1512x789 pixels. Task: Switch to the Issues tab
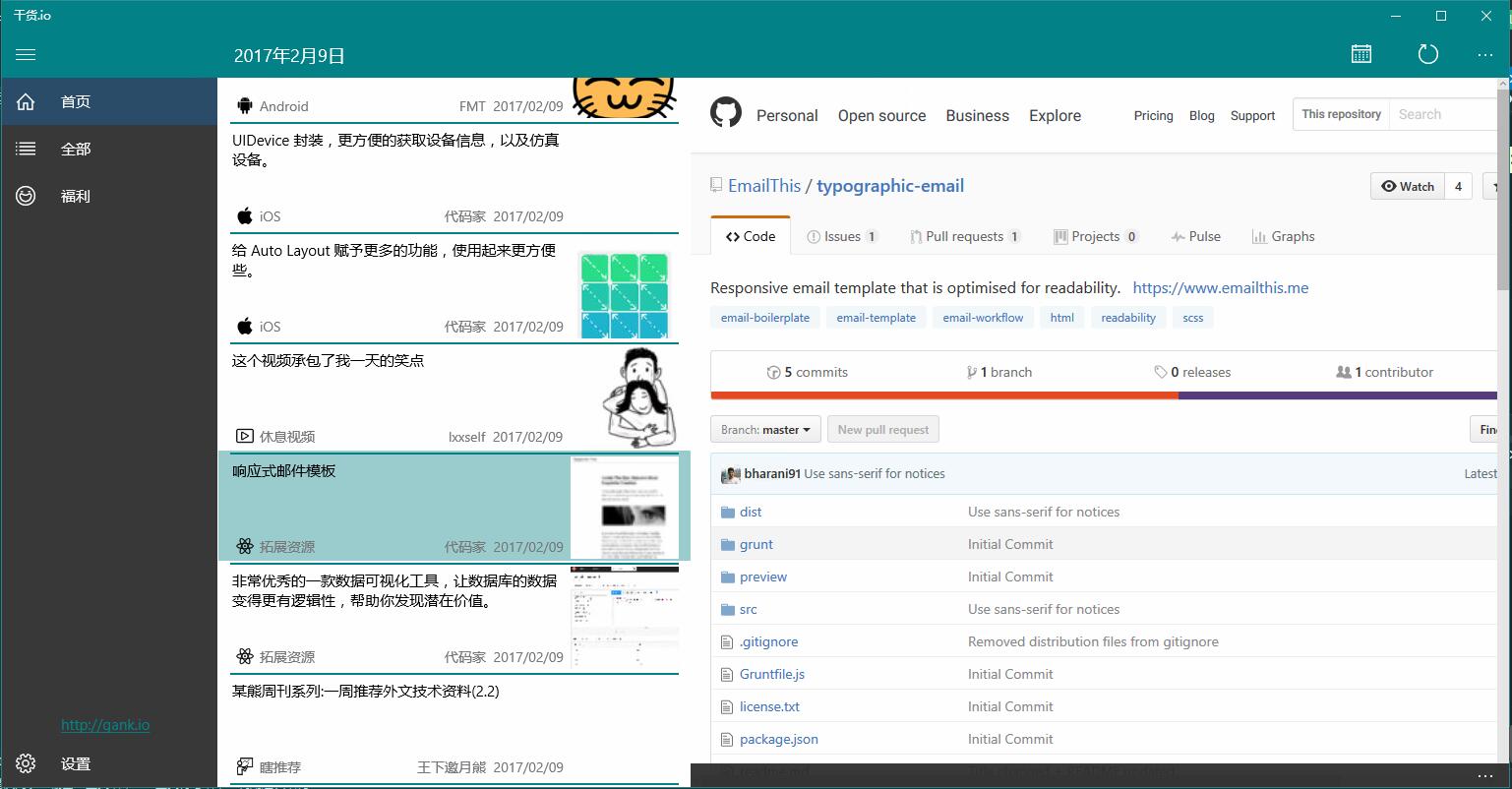842,236
